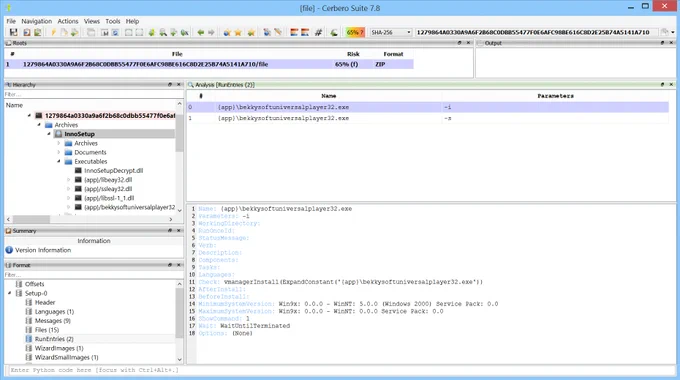Select Files (15) in Format tree

47,330
